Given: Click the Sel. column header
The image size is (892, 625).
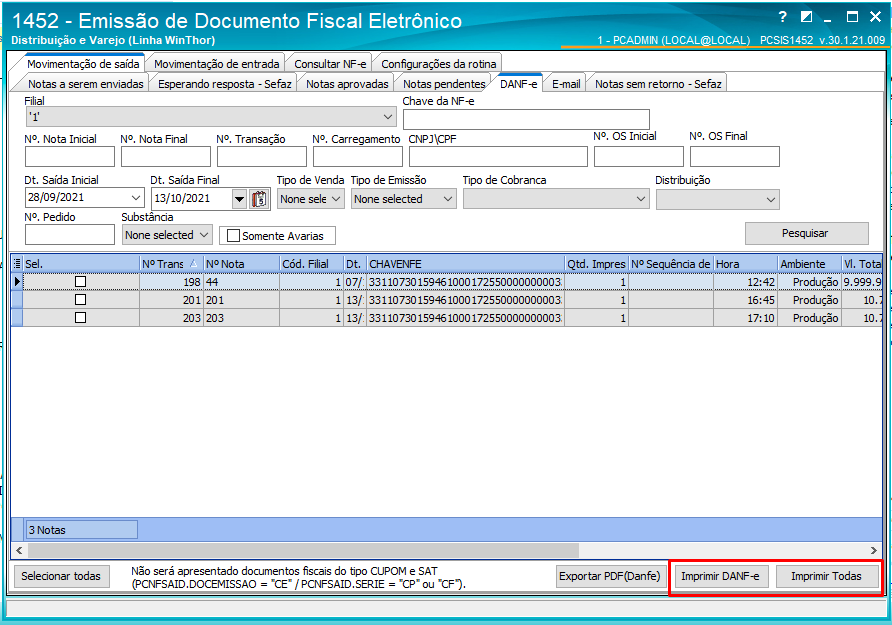Looking at the screenshot, I should (x=81, y=264).
